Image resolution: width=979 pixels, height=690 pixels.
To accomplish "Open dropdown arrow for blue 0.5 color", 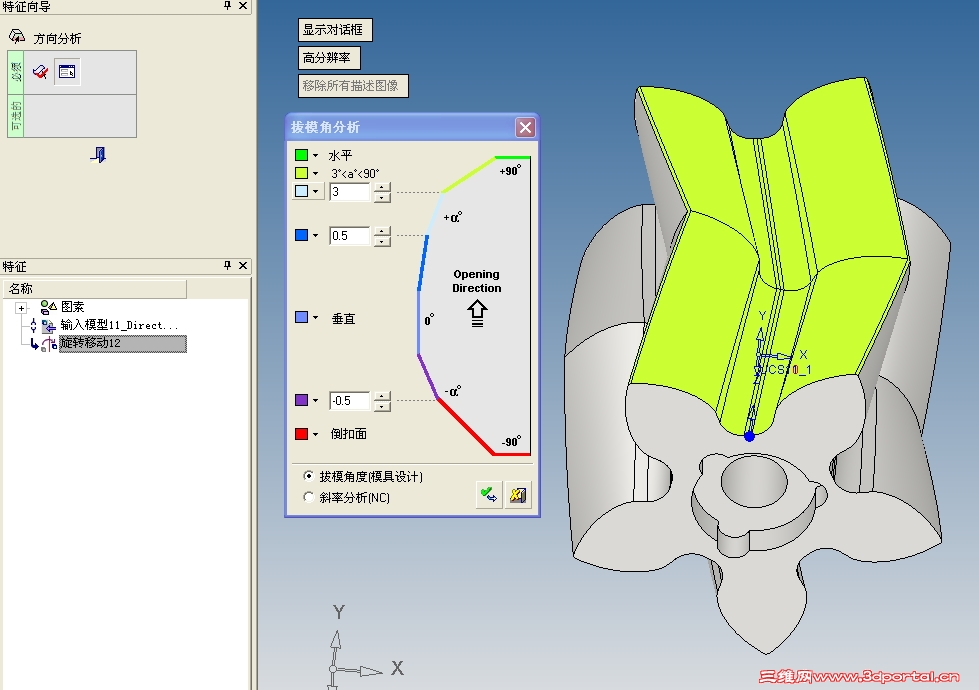I will coord(316,235).
